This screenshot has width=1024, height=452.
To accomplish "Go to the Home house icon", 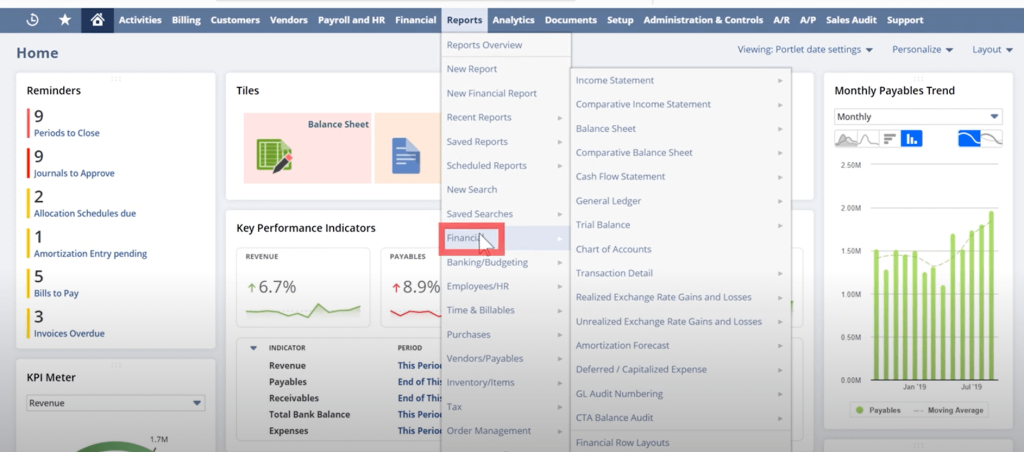I will [x=97, y=20].
